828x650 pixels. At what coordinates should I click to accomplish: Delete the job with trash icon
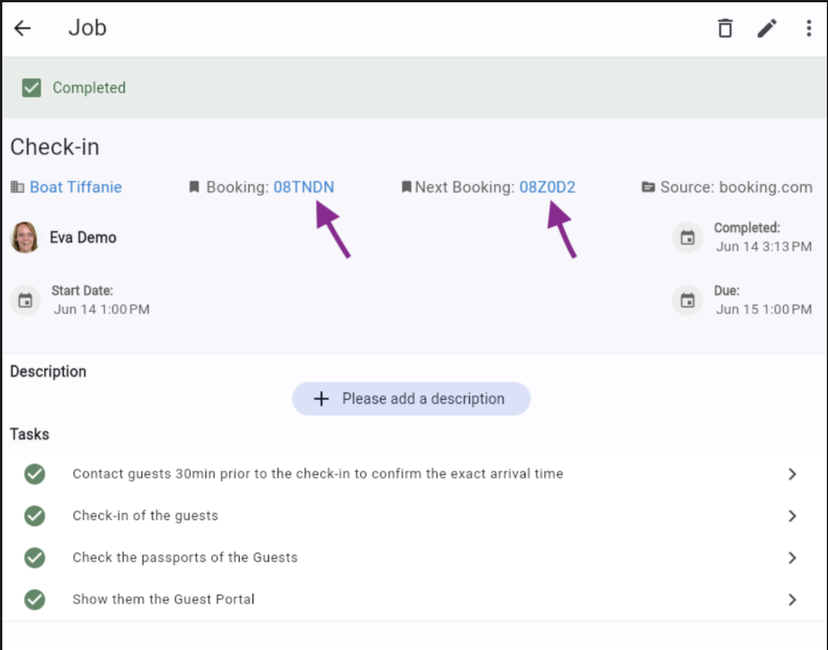725,28
